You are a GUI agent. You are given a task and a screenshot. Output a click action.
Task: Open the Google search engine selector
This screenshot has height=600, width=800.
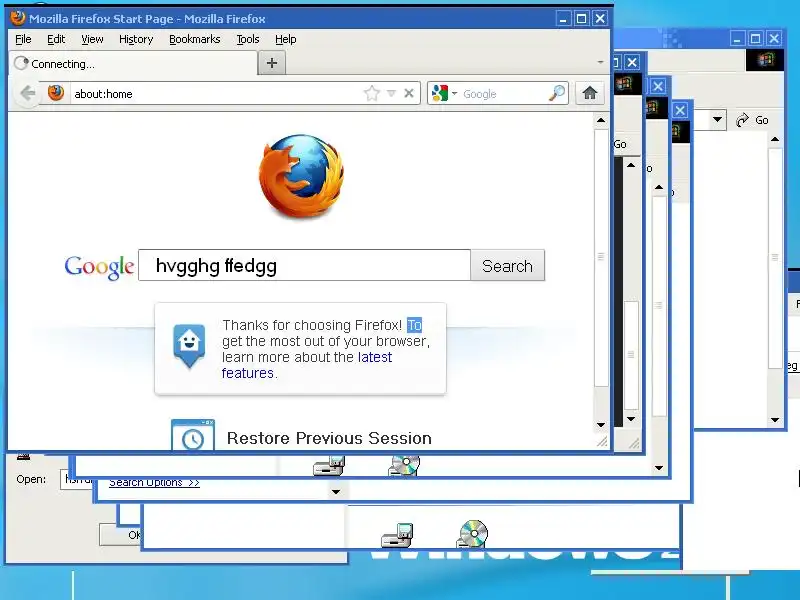click(x=444, y=93)
